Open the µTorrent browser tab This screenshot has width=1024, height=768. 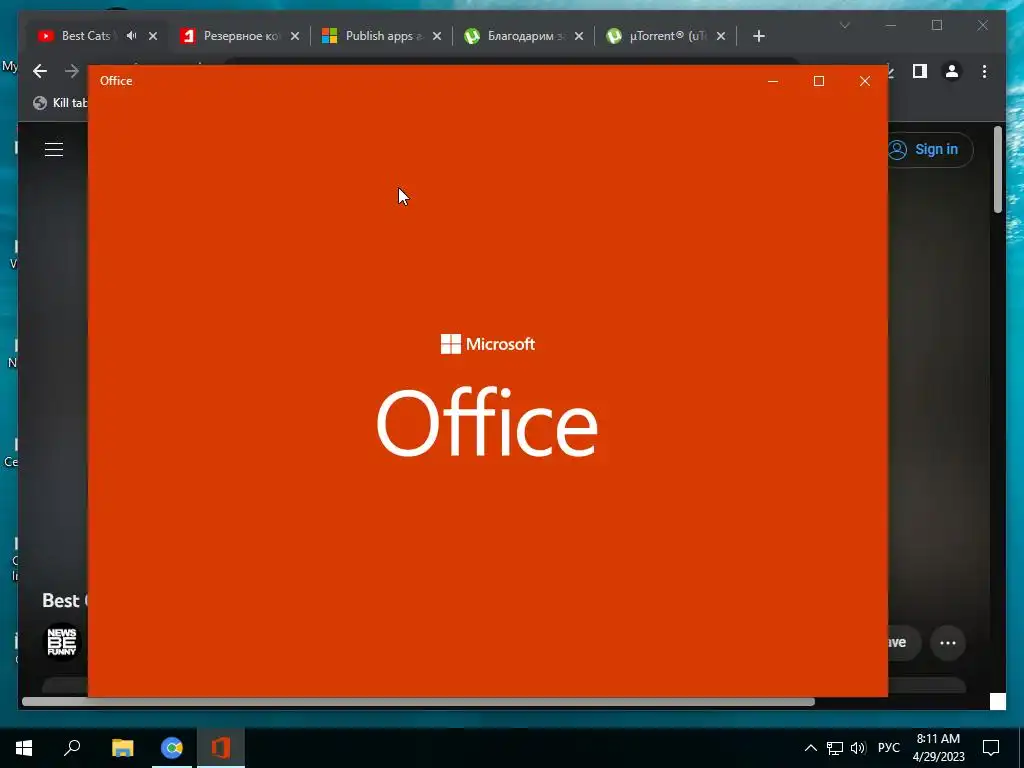667,36
